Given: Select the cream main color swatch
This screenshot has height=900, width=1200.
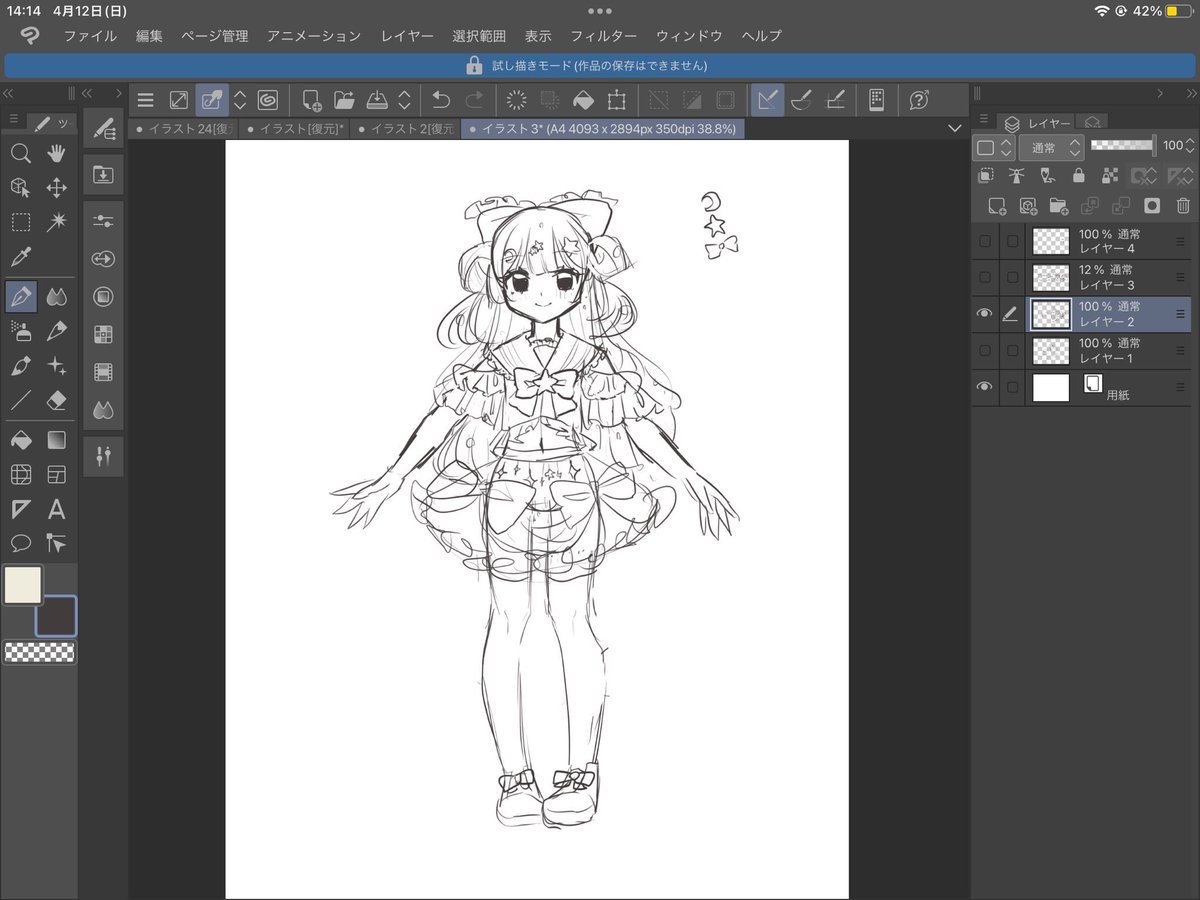Looking at the screenshot, I should [23, 585].
